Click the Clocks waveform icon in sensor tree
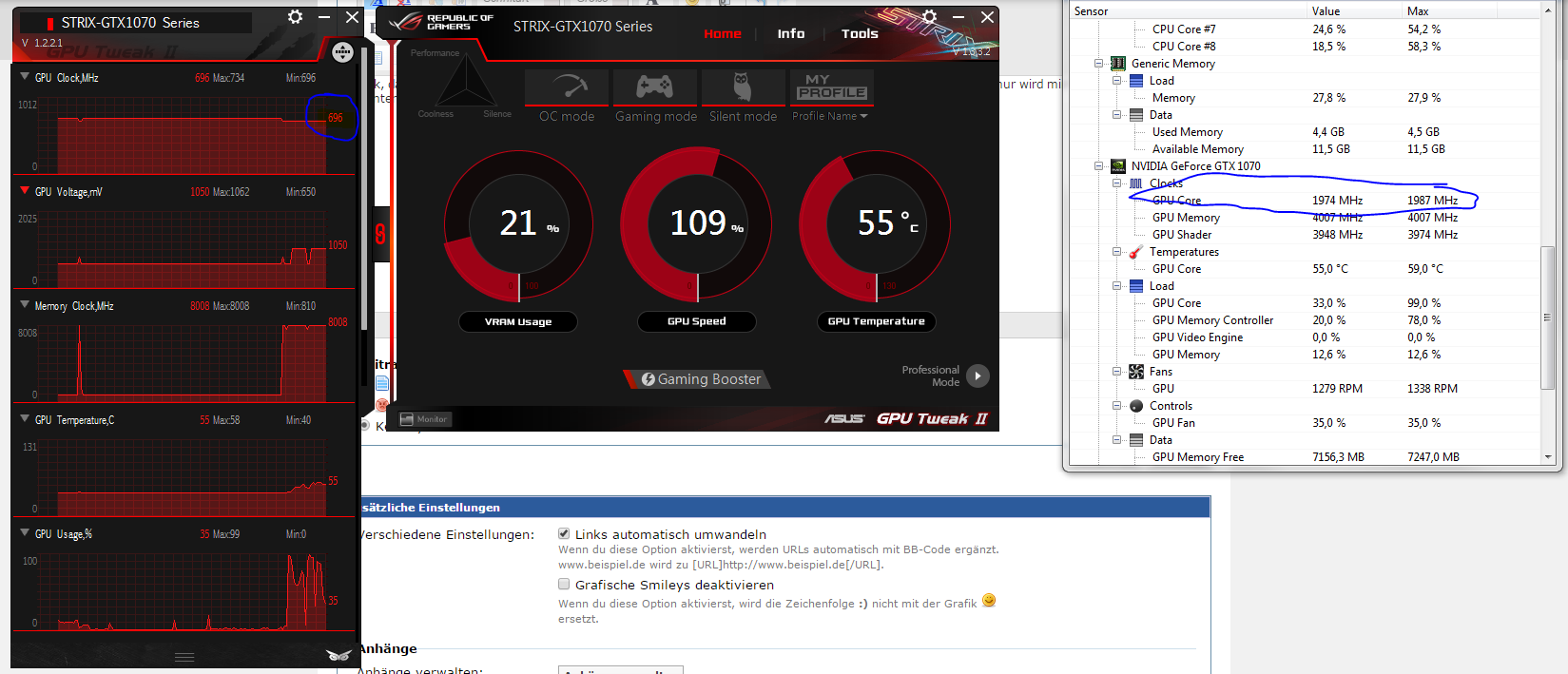The width and height of the screenshot is (1568, 674). 1135,183
